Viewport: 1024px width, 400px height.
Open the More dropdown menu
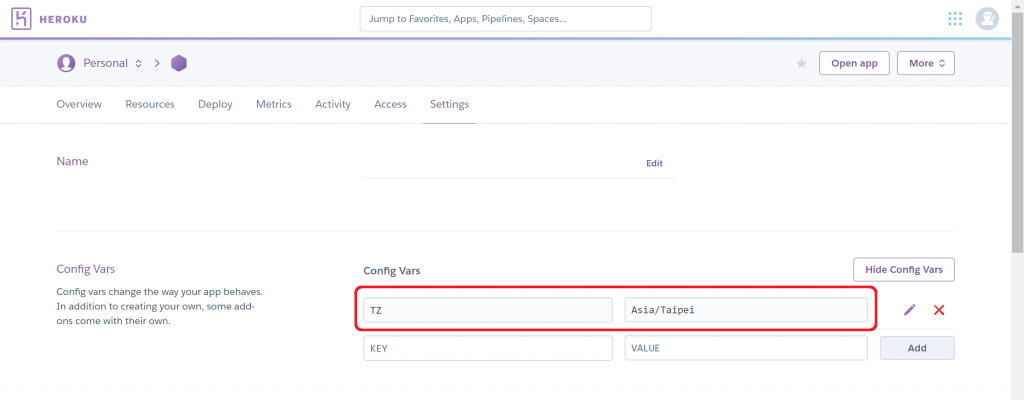pyautogui.click(x=925, y=63)
